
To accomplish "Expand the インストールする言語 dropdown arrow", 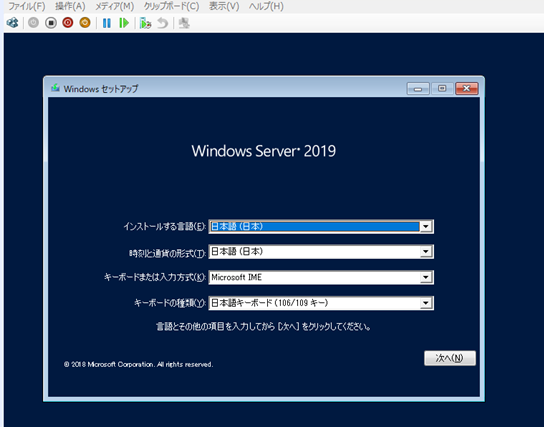I will tap(426, 227).
